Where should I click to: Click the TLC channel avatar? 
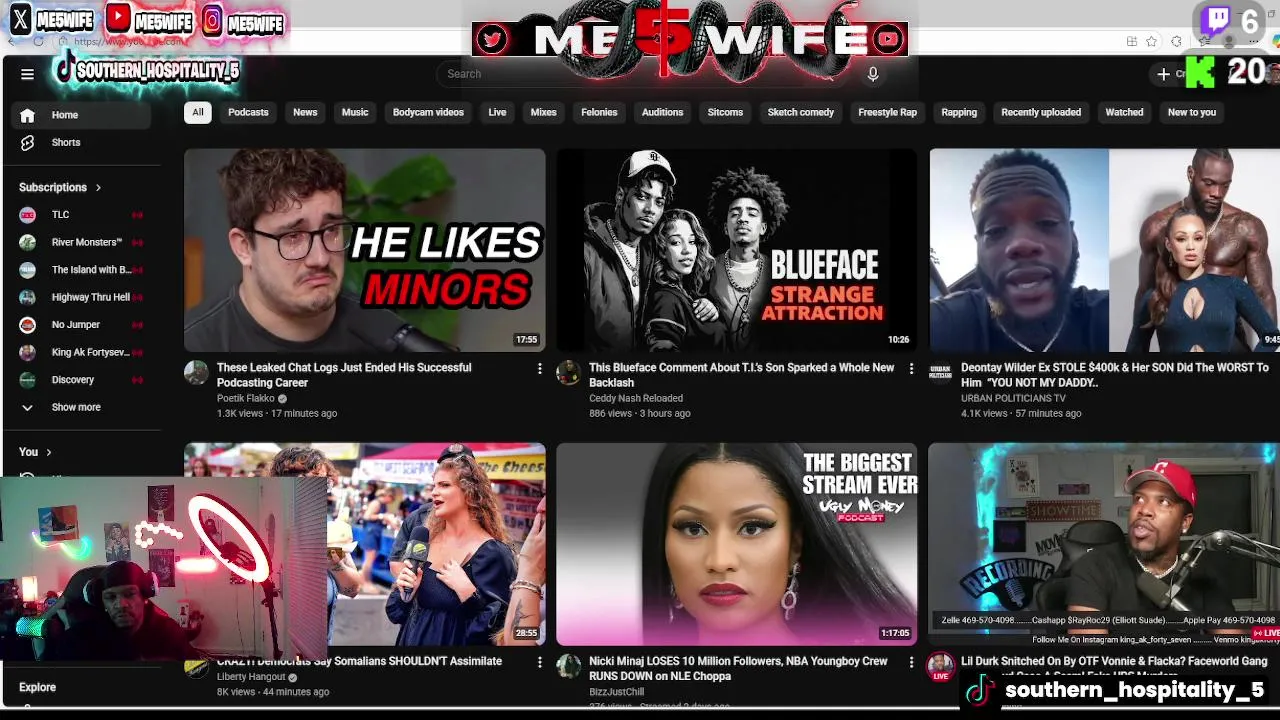coord(28,215)
